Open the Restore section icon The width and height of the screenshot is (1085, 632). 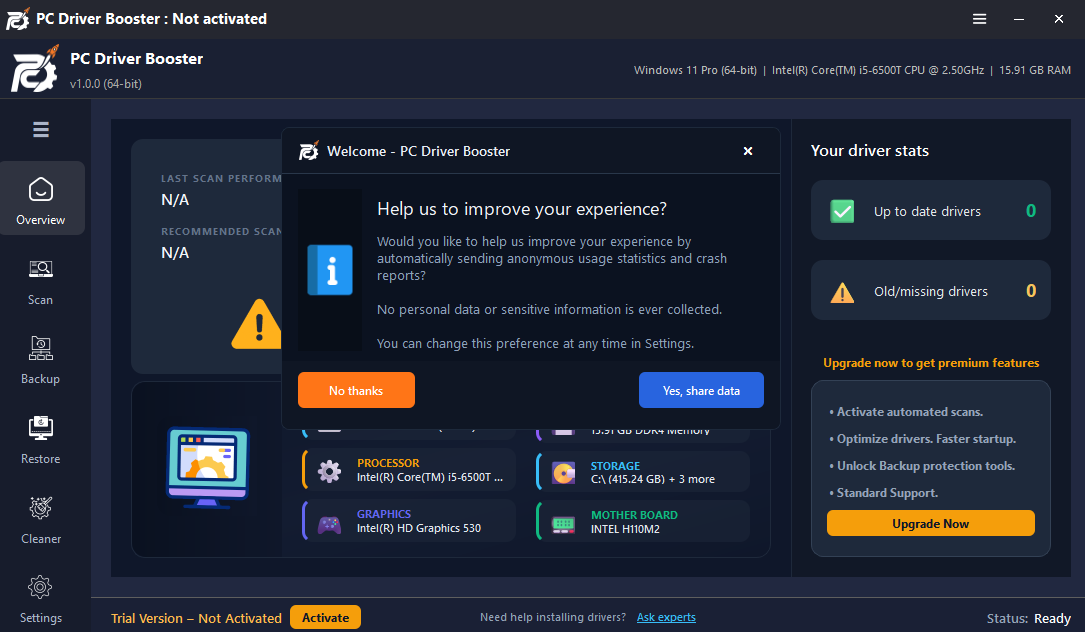point(40,428)
